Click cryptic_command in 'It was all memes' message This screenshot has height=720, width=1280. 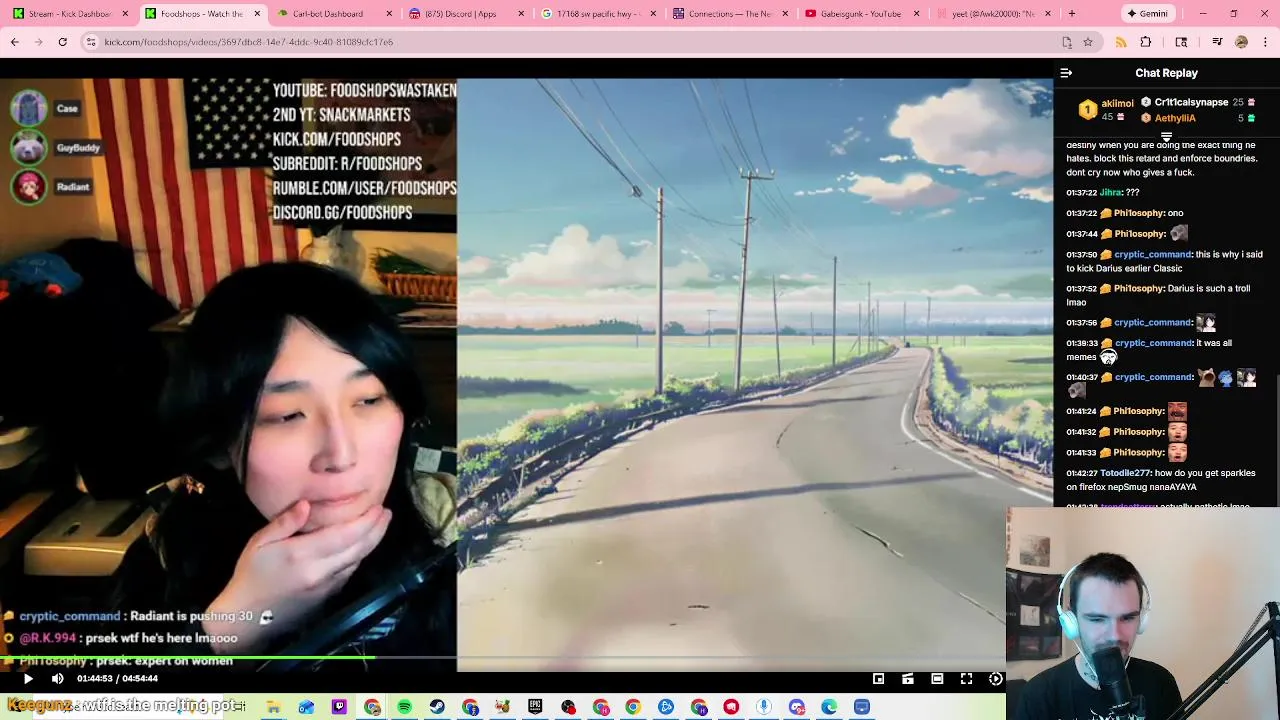click(1153, 343)
